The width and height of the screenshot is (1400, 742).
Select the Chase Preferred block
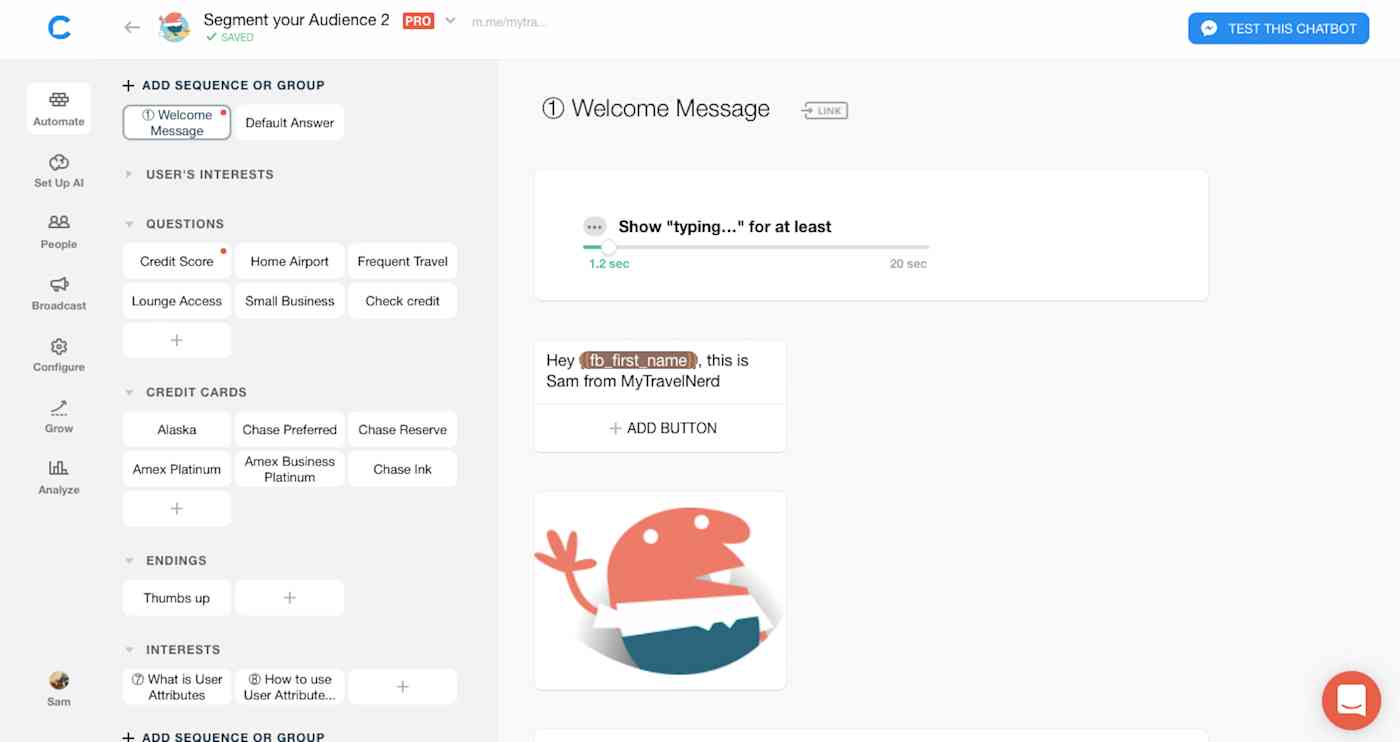click(289, 429)
